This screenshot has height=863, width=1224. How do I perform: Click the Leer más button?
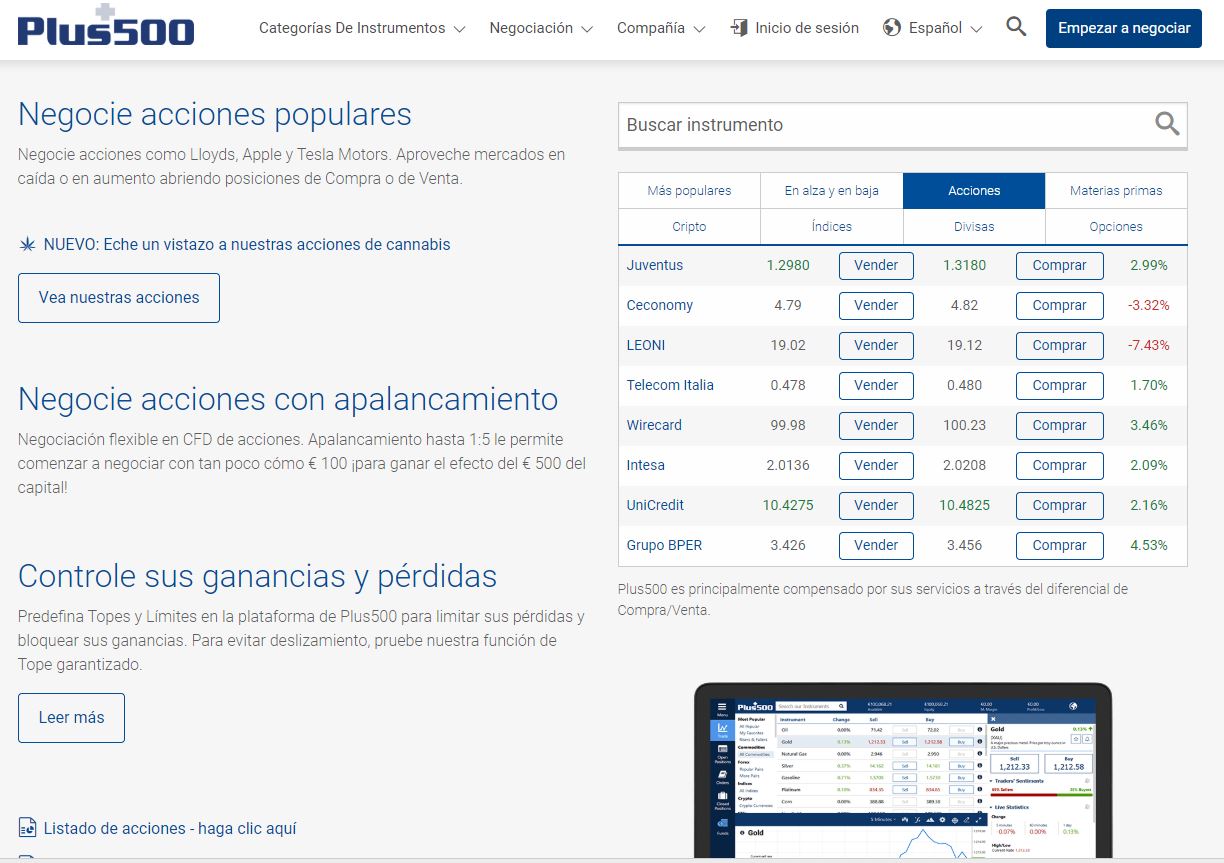tap(71, 718)
